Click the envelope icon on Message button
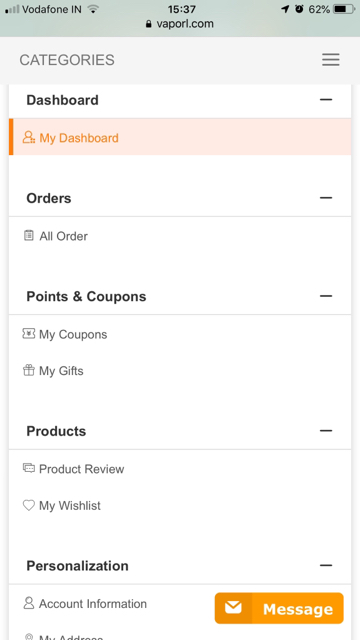This screenshot has width=360, height=640. pos(233,608)
